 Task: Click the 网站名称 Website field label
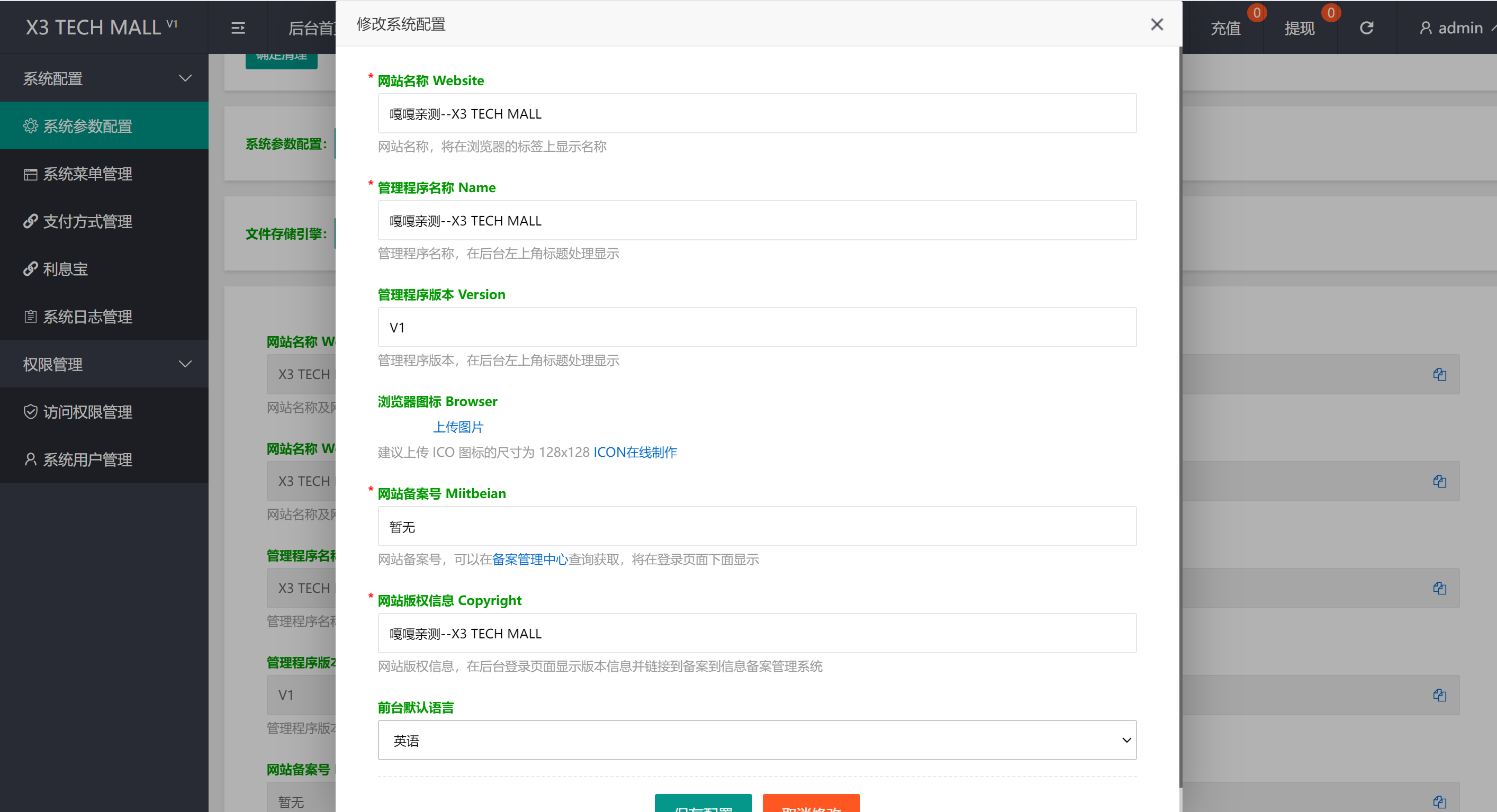pyautogui.click(x=430, y=81)
